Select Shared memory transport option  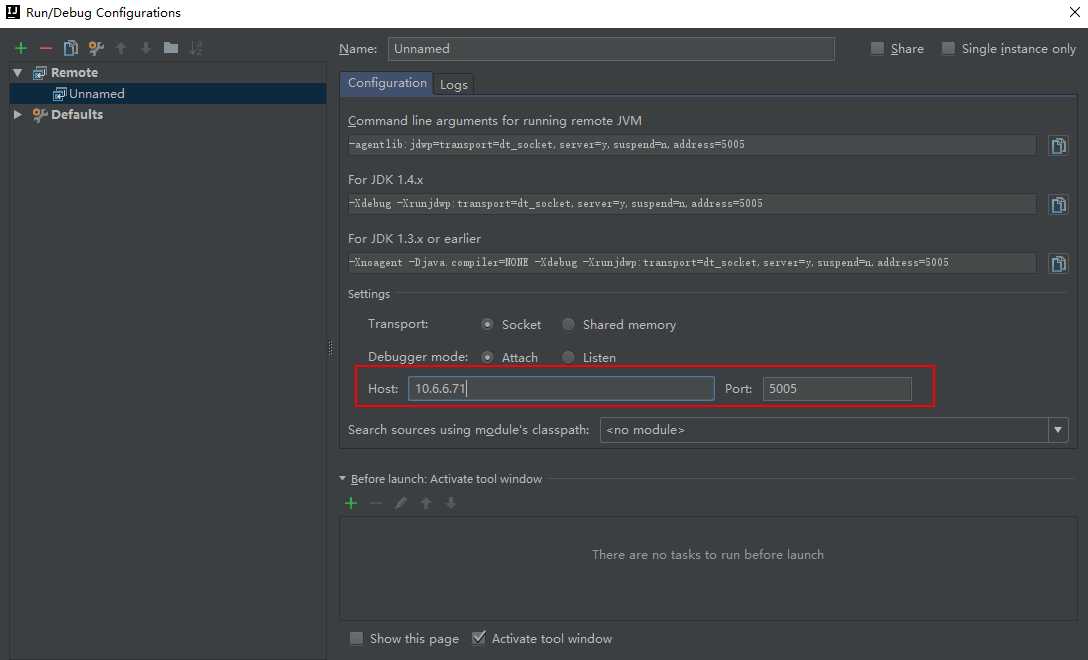coord(569,324)
